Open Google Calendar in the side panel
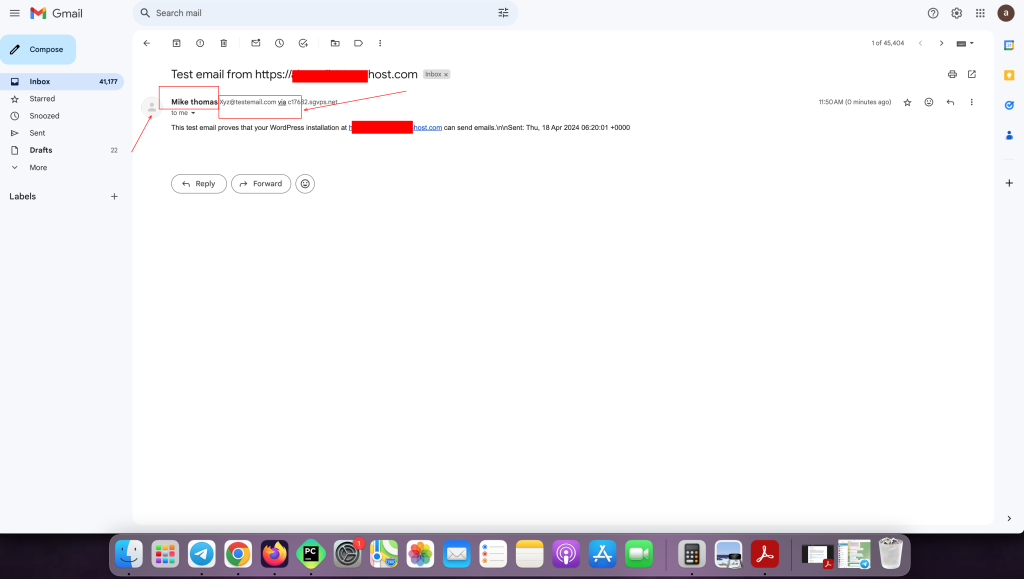This screenshot has height=579, width=1024. coord(1009,45)
